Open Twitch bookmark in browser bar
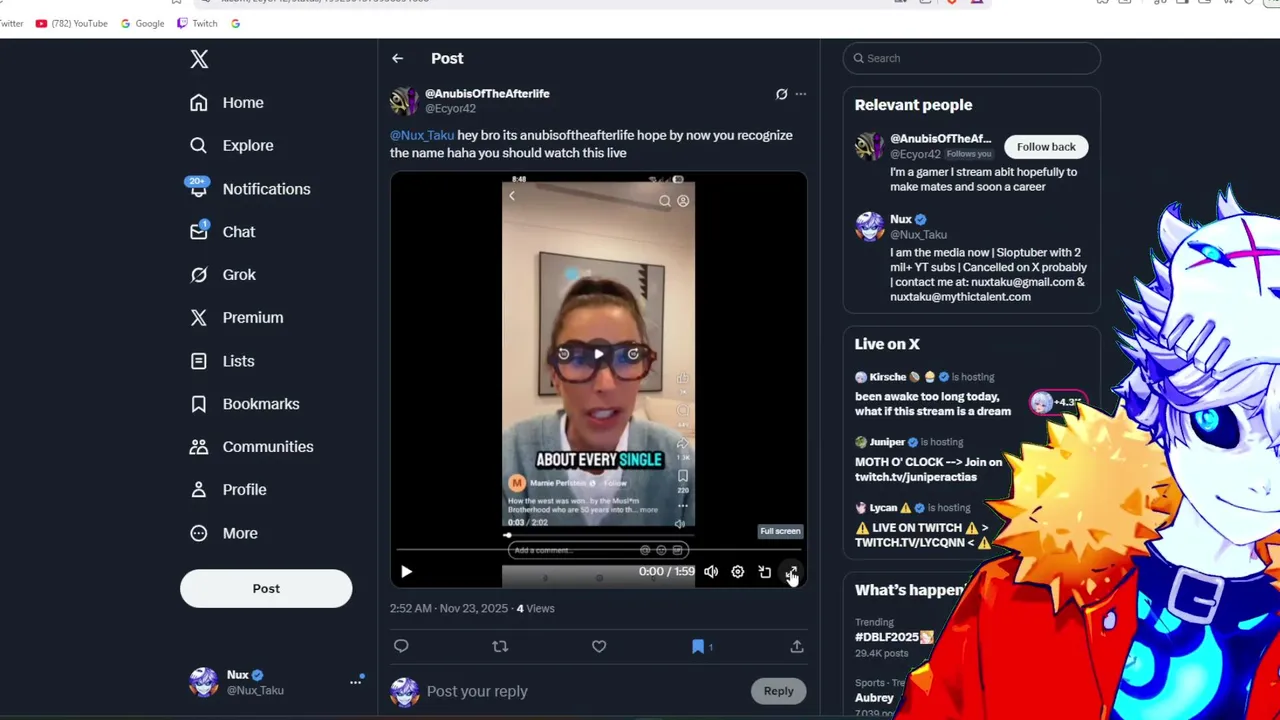This screenshot has width=1280, height=720. (197, 23)
